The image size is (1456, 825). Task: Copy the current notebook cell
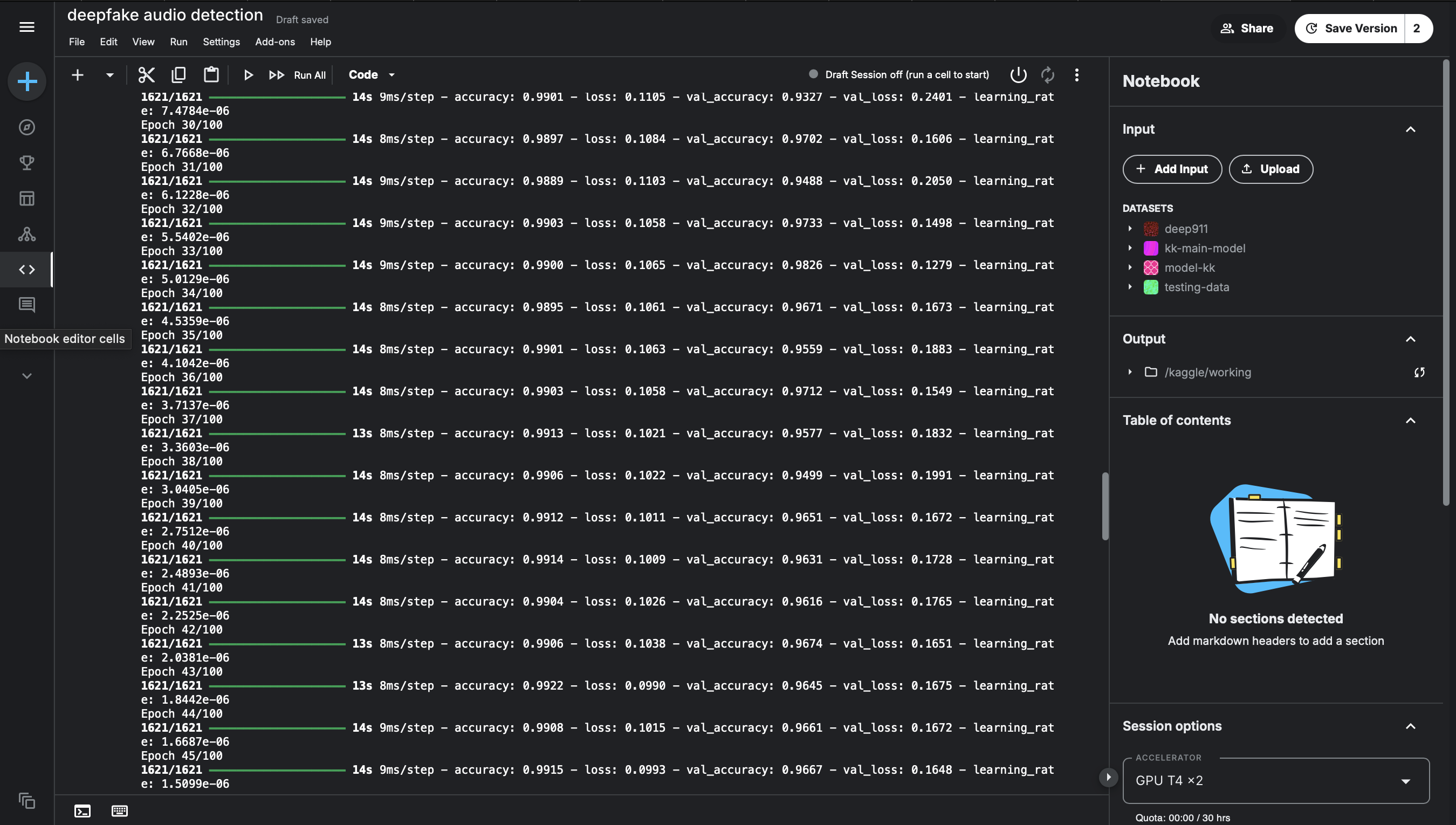[179, 74]
